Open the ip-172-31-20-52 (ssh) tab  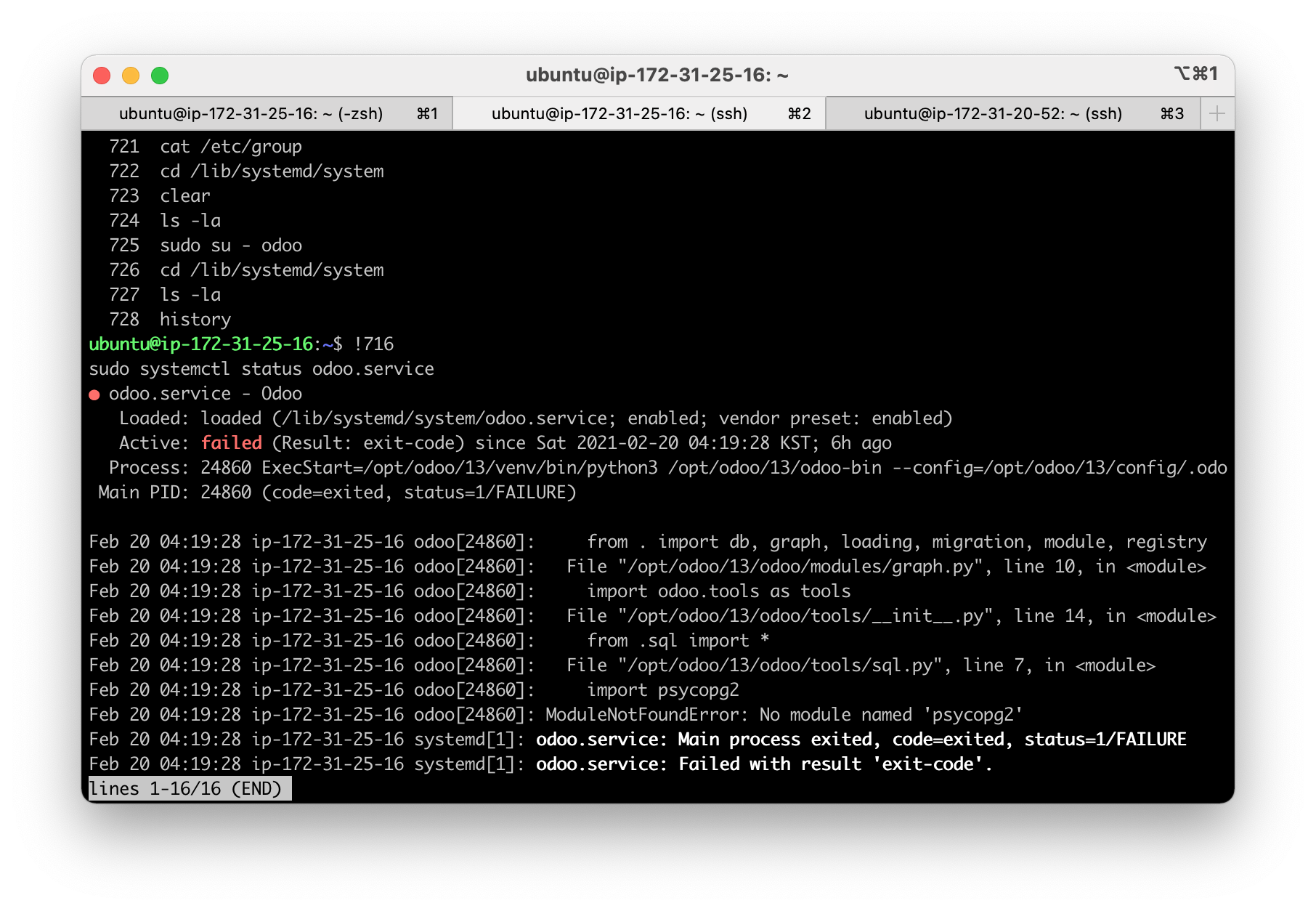(x=1012, y=113)
